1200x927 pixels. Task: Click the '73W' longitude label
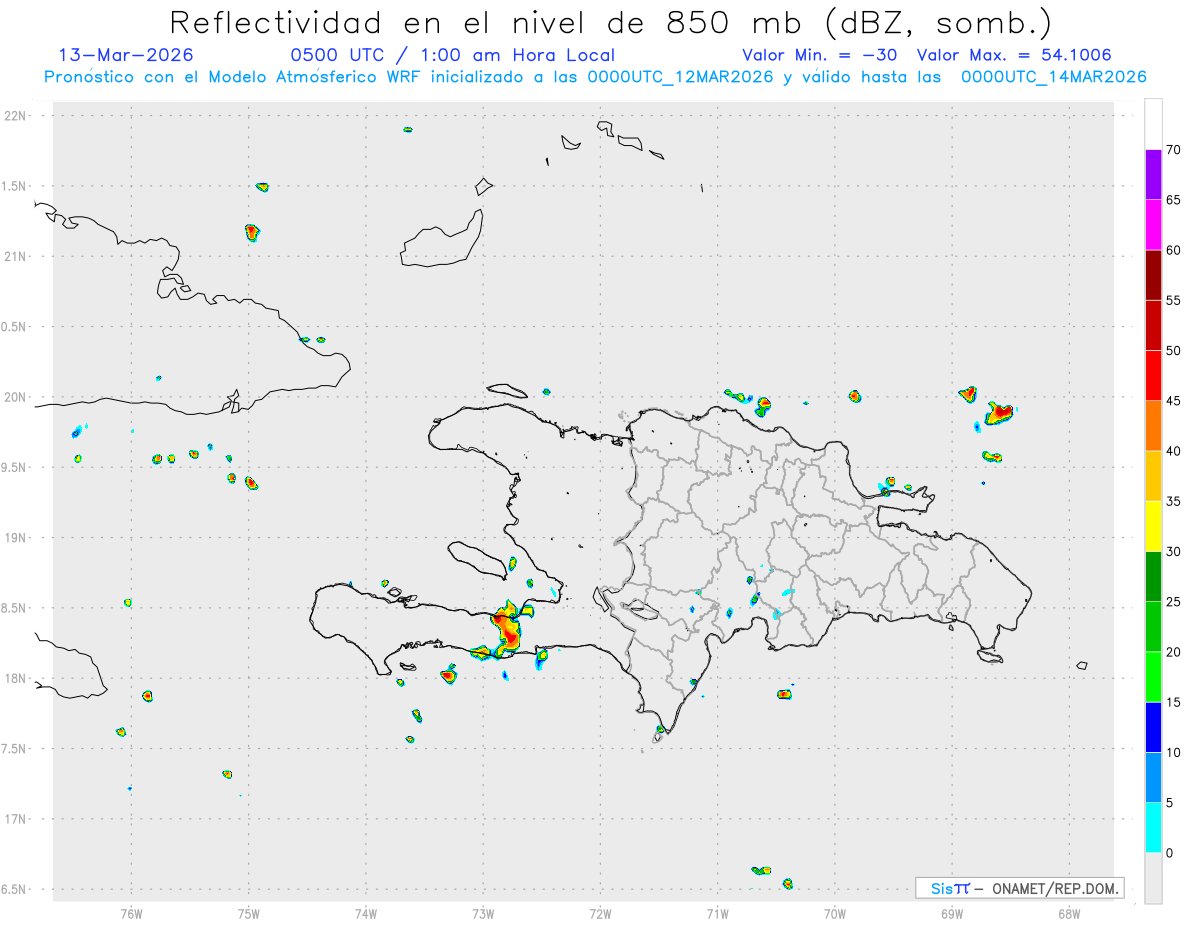click(483, 914)
